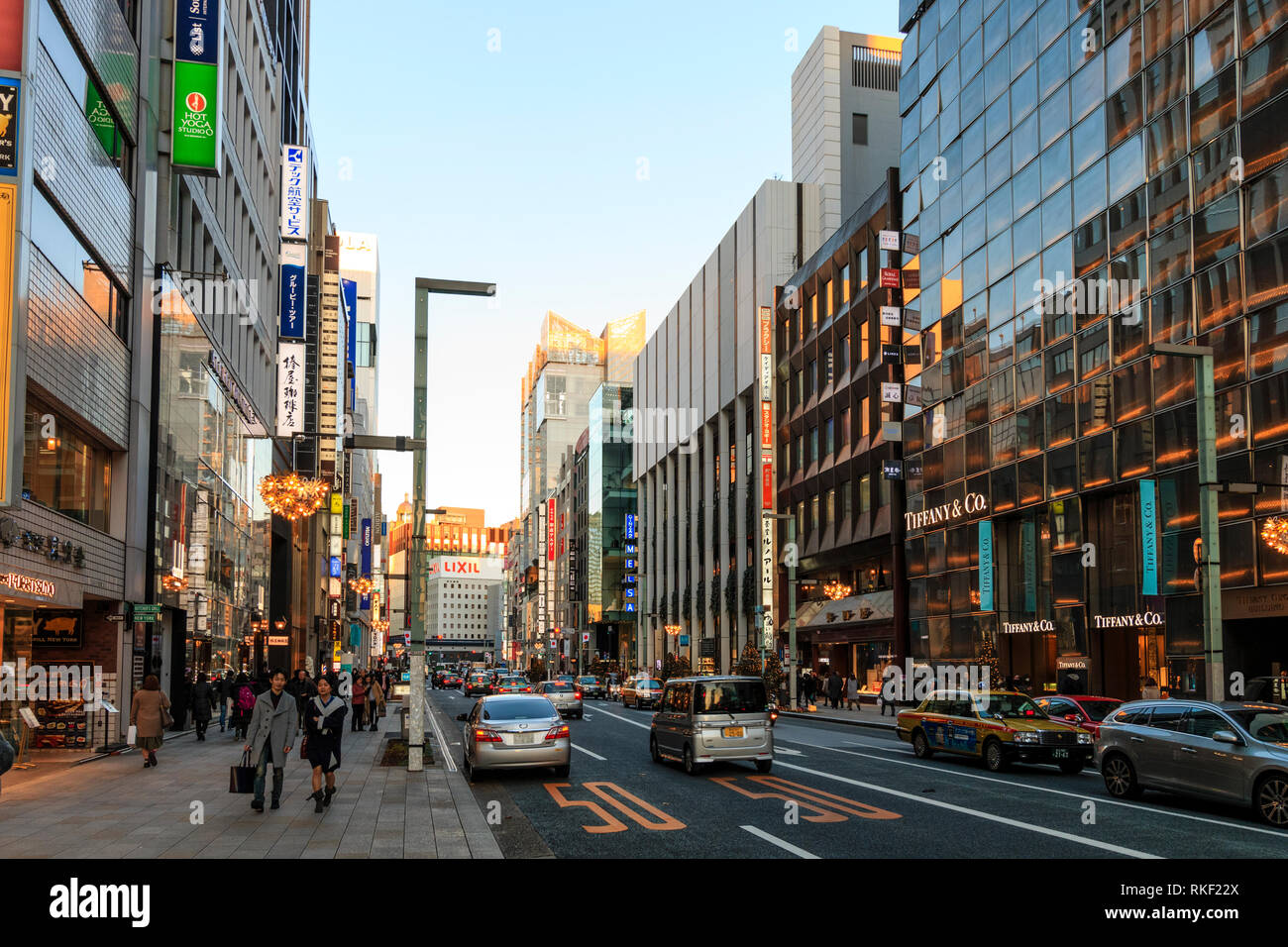Click the red LIXIL billboard sign
Image resolution: width=1288 pixels, height=947 pixels.
coord(462,568)
